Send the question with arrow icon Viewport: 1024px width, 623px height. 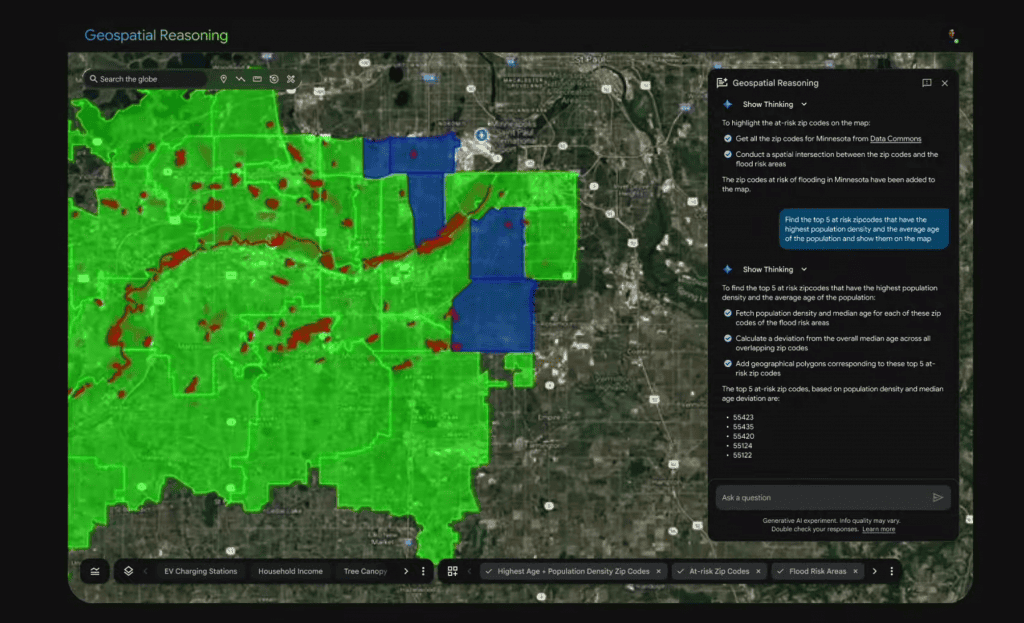click(937, 497)
